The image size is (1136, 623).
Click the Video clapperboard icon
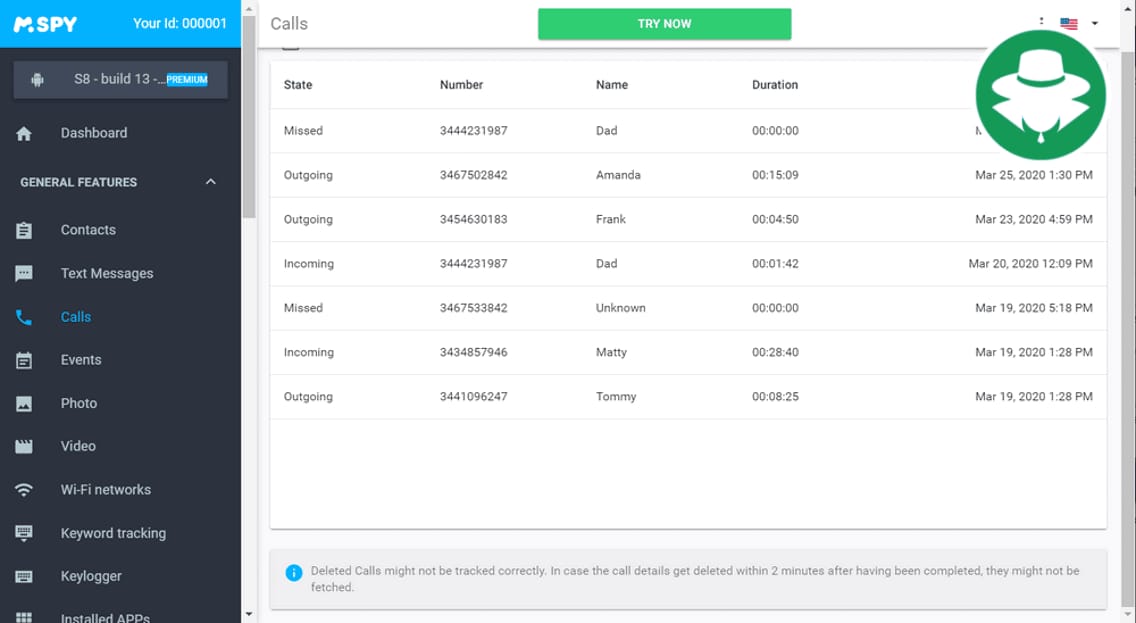(x=24, y=447)
